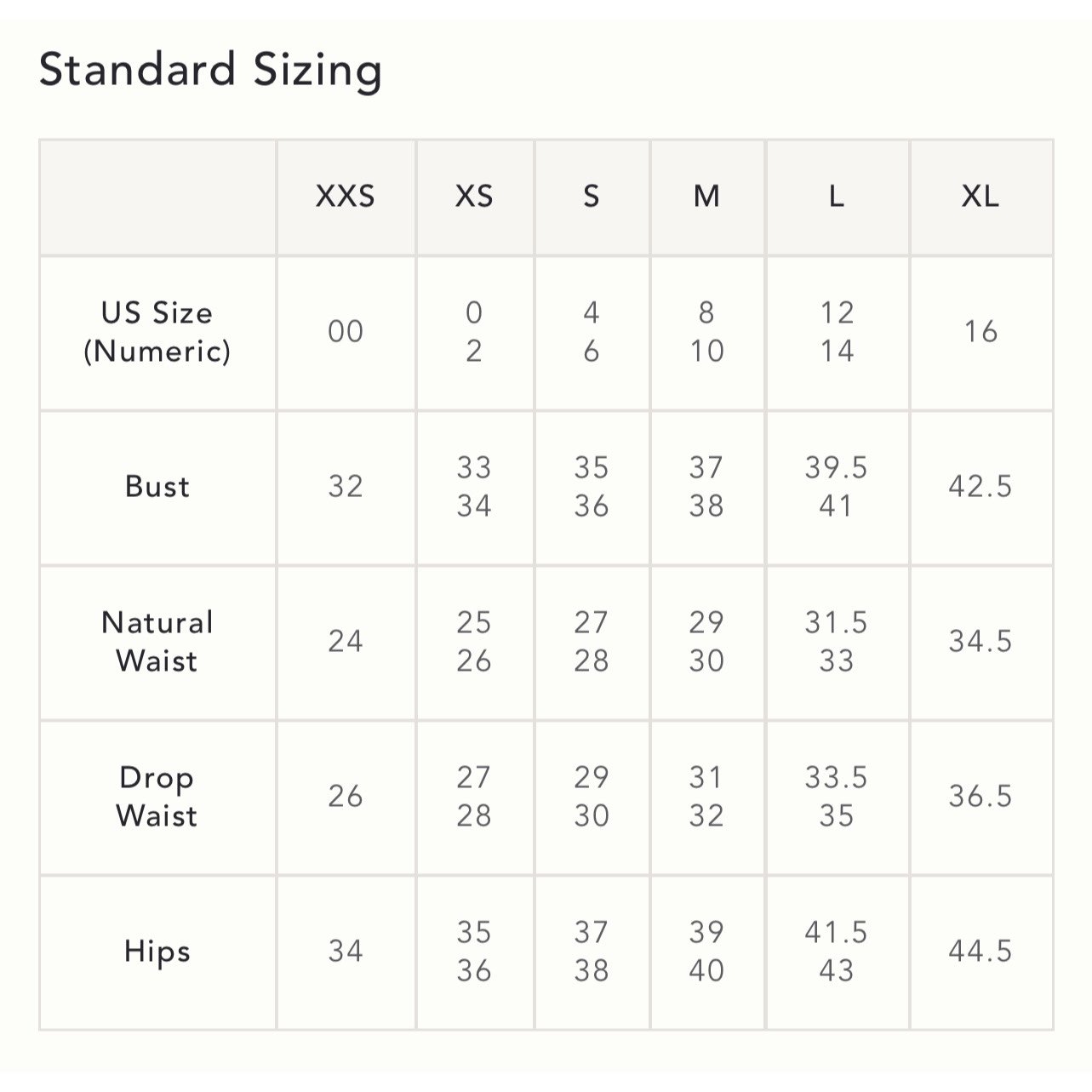The width and height of the screenshot is (1092, 1092).
Task: Click the Natural Waist row label
Action: [157, 642]
